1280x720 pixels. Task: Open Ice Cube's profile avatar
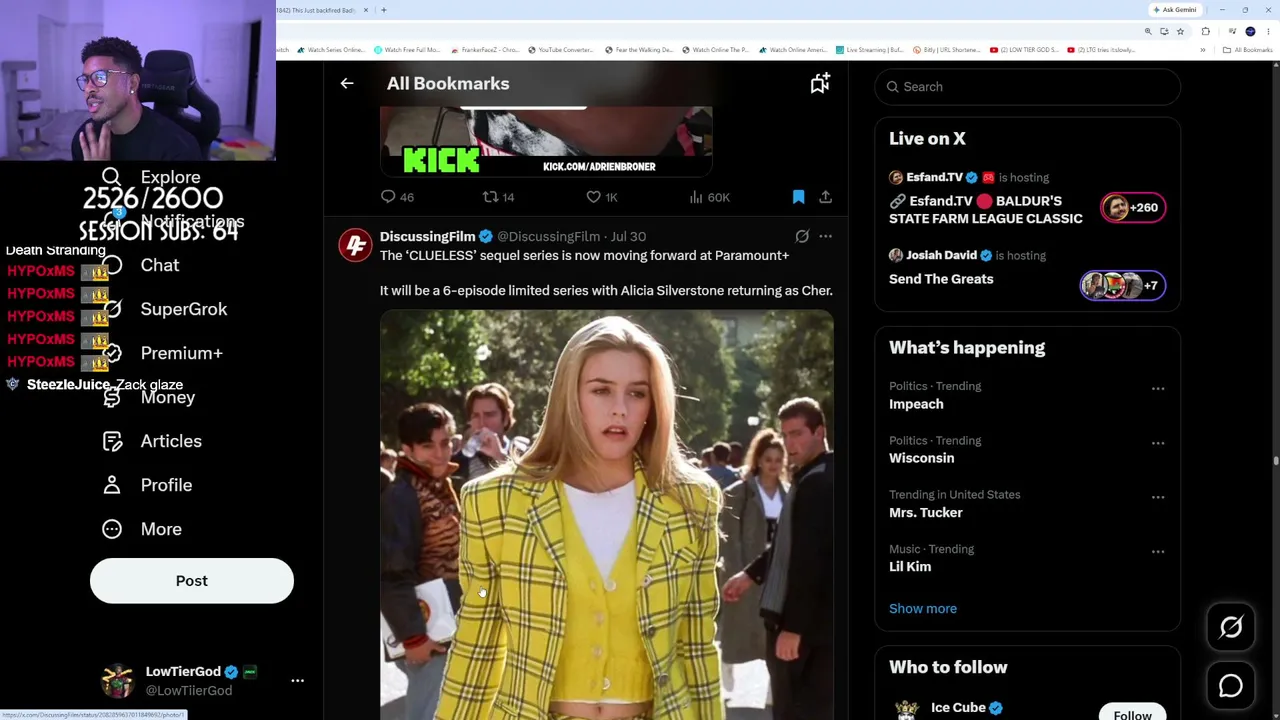pyautogui.click(x=907, y=710)
